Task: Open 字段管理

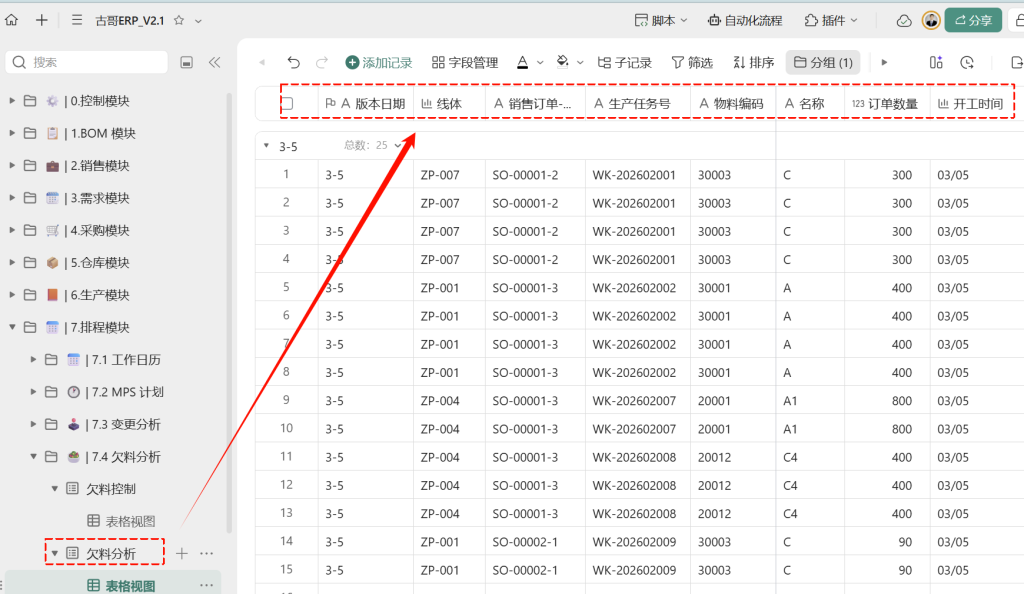Action: [465, 63]
